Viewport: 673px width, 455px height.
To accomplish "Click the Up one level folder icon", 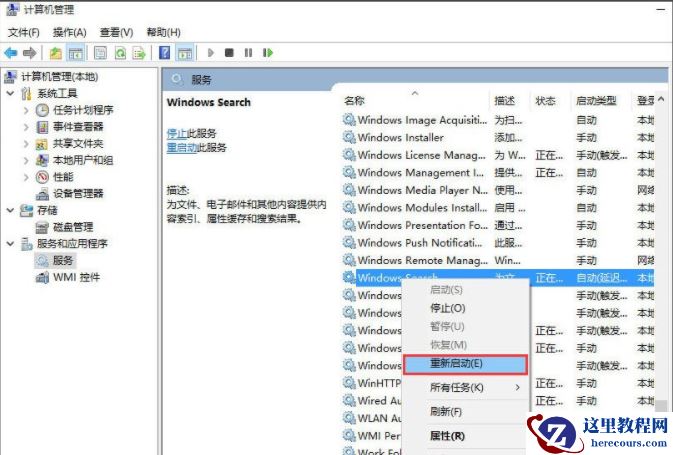I will coord(56,53).
